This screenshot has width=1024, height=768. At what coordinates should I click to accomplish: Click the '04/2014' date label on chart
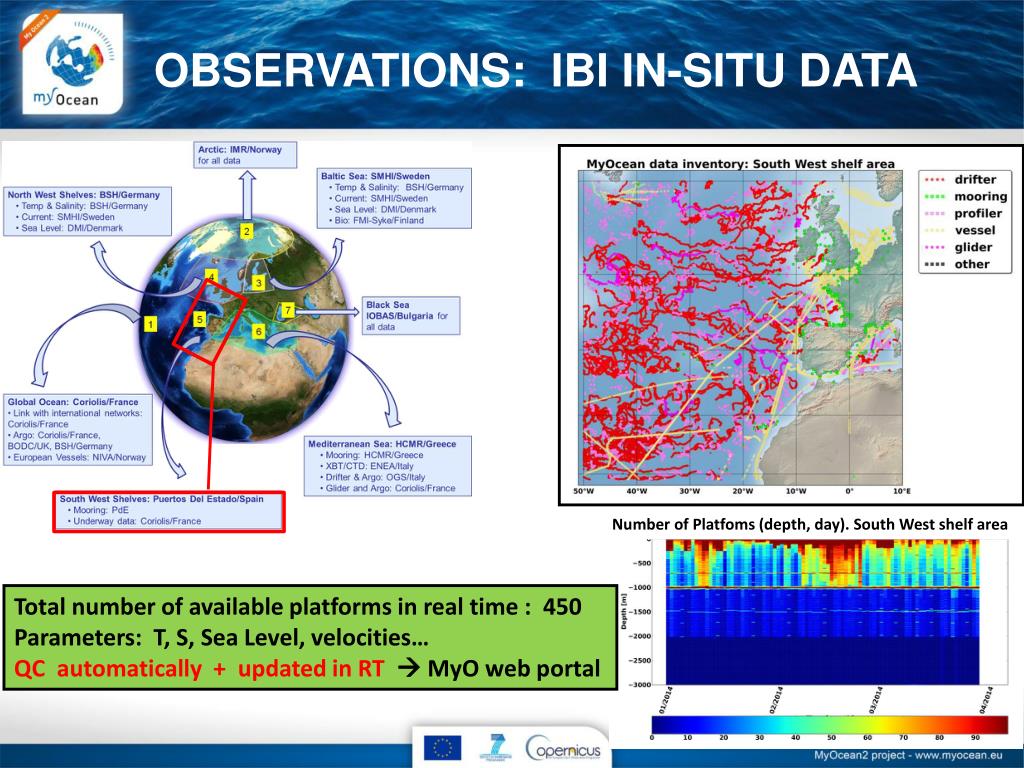(987, 699)
